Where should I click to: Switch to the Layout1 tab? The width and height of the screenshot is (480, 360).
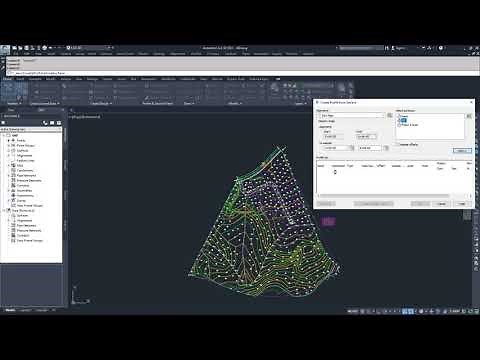click(26, 310)
